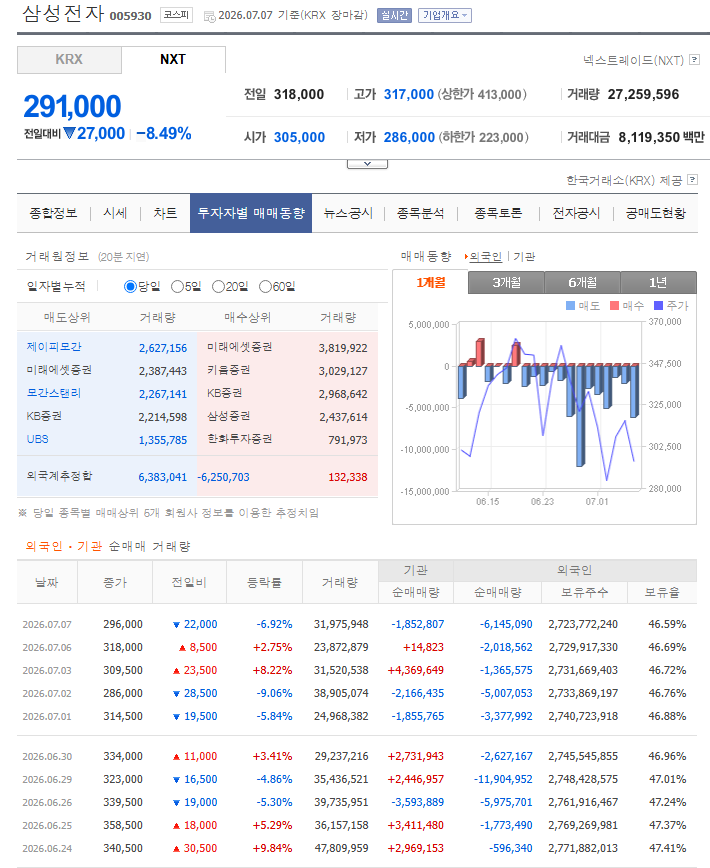Screen dimensions: 710x868
Task: Click the 시가 value 305,000
Action: click(299, 137)
